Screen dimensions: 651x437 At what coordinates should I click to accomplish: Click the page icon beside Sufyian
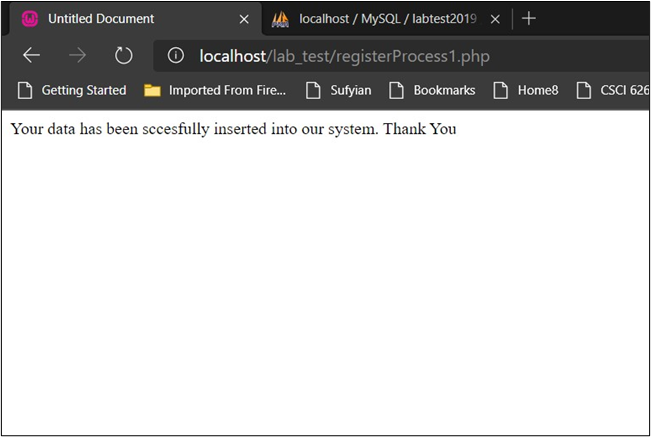(313, 90)
